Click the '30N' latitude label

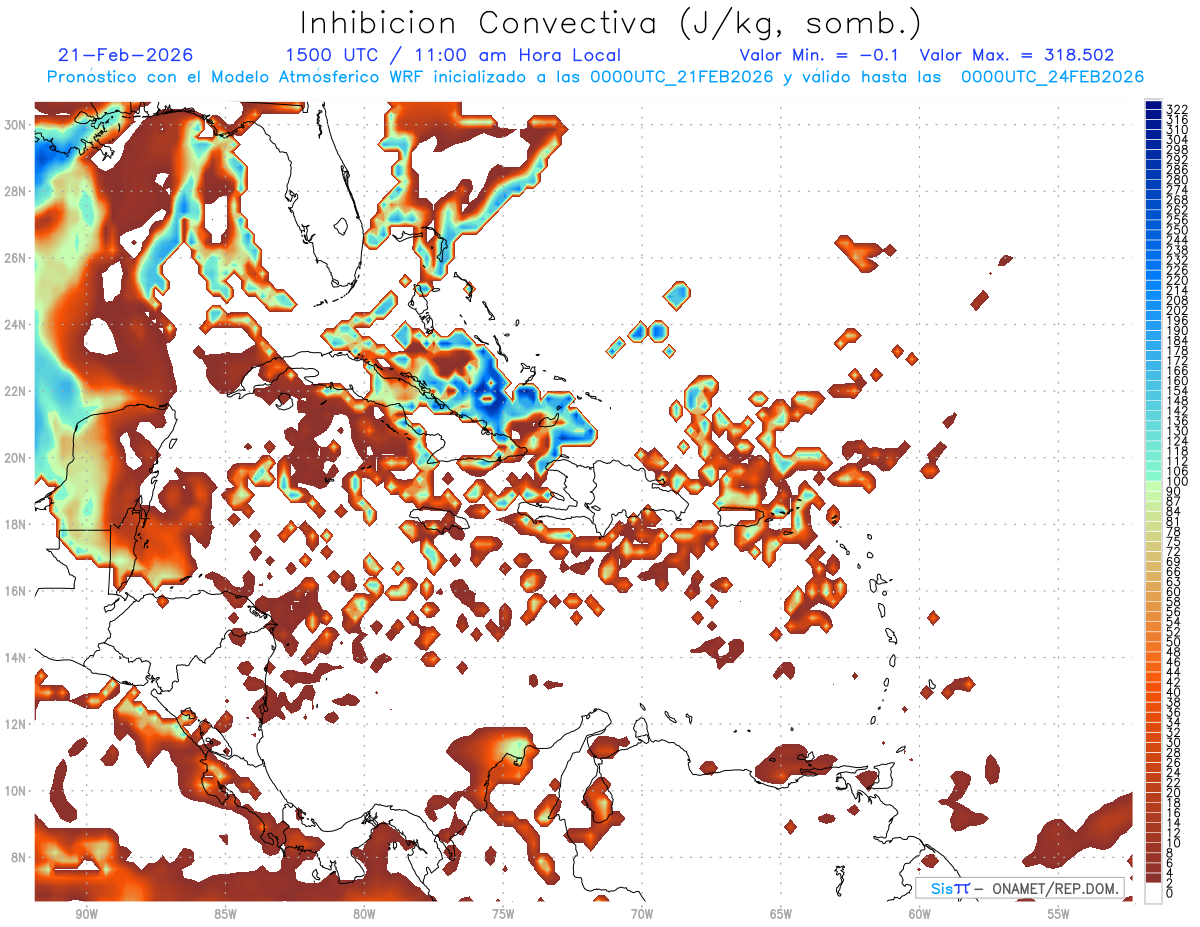click(15, 124)
